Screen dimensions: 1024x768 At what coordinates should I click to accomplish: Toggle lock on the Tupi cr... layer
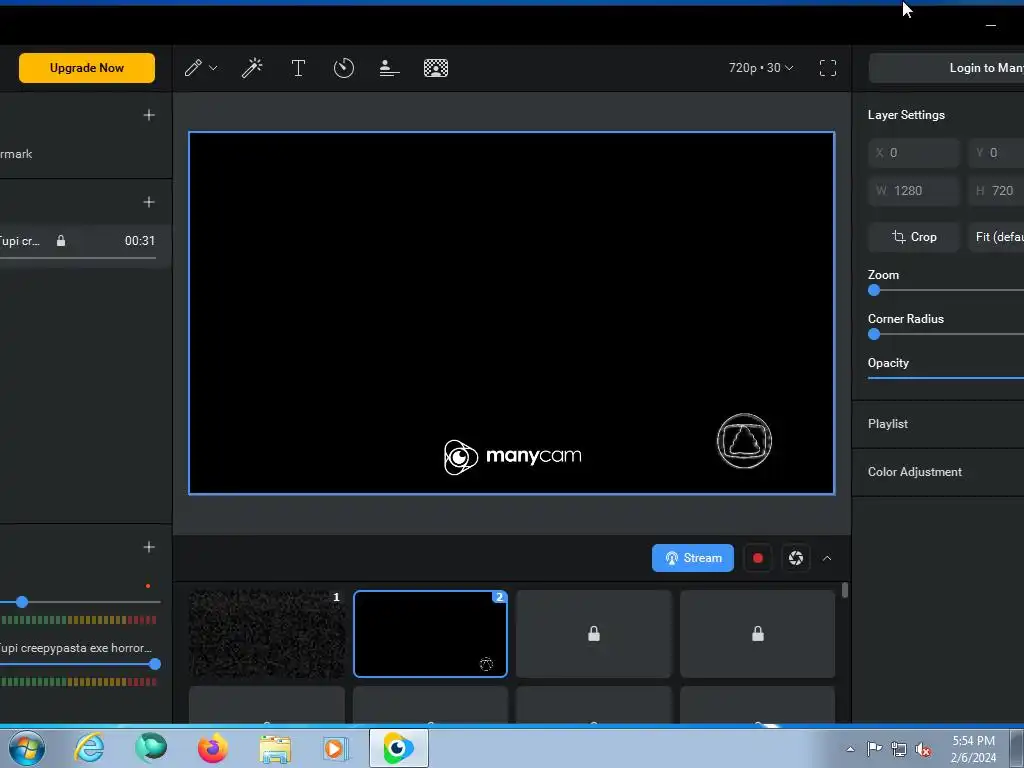click(61, 241)
